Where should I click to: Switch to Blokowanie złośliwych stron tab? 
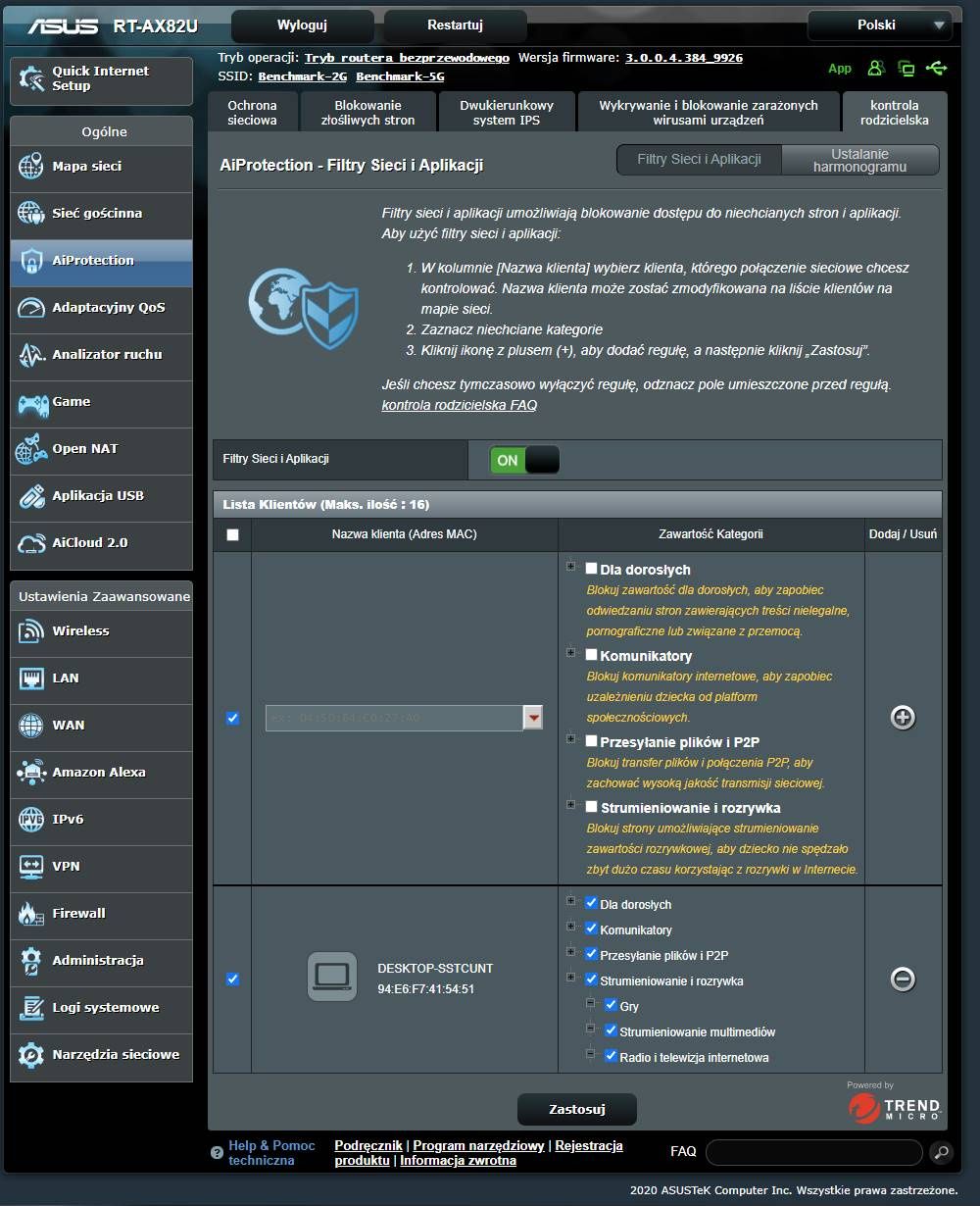(367, 113)
